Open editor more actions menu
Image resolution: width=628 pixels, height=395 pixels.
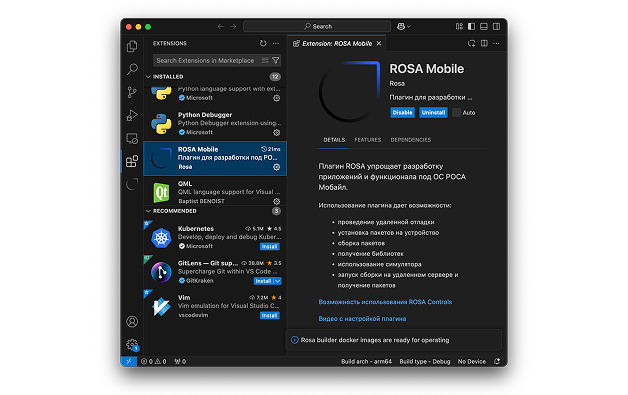pos(496,43)
